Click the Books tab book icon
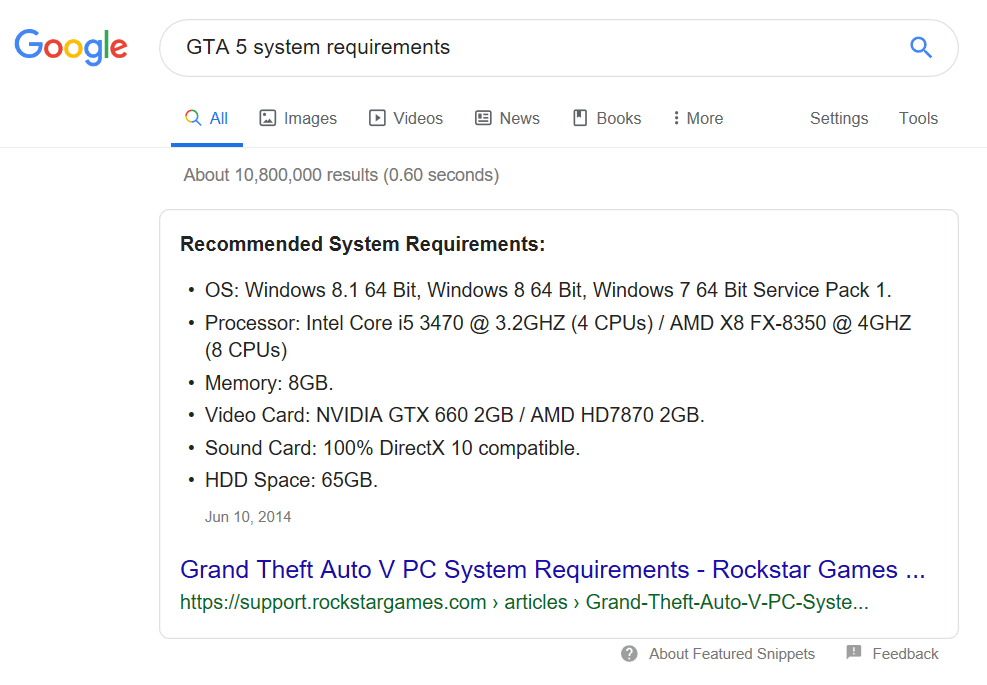Image resolution: width=987 pixels, height=685 pixels. [x=580, y=118]
